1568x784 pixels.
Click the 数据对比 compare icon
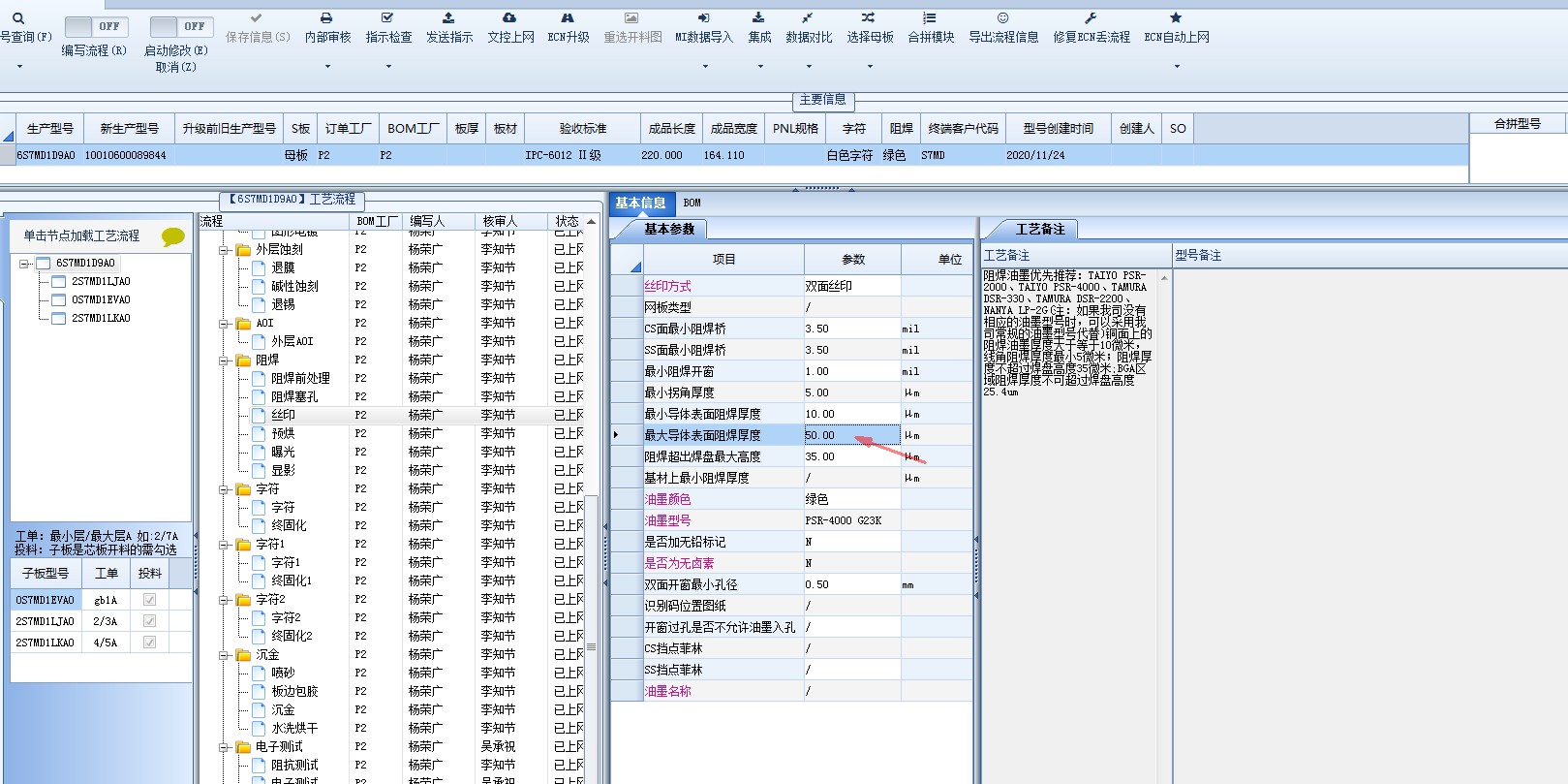click(808, 18)
